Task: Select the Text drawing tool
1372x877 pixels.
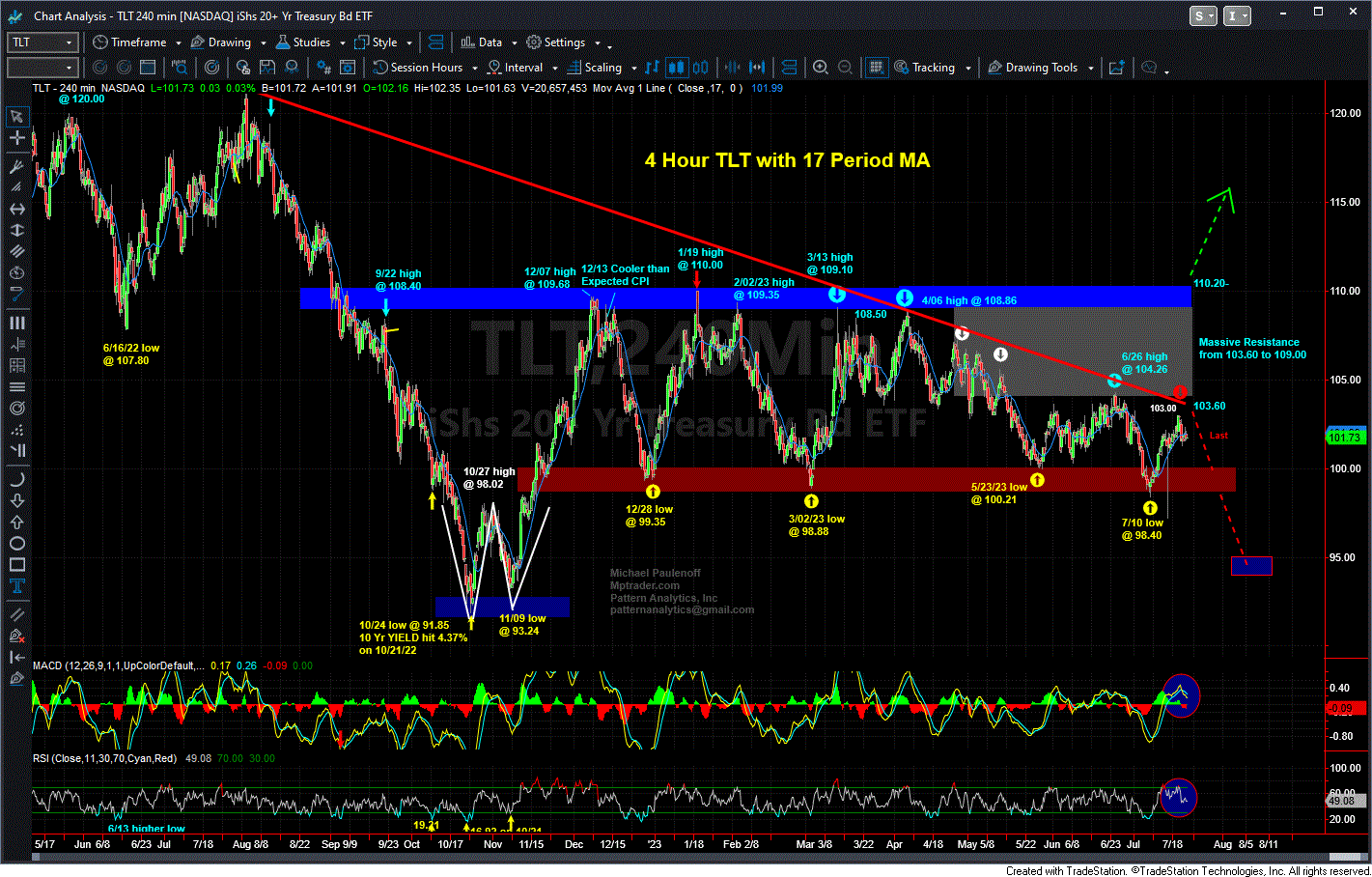Action: coord(16,586)
